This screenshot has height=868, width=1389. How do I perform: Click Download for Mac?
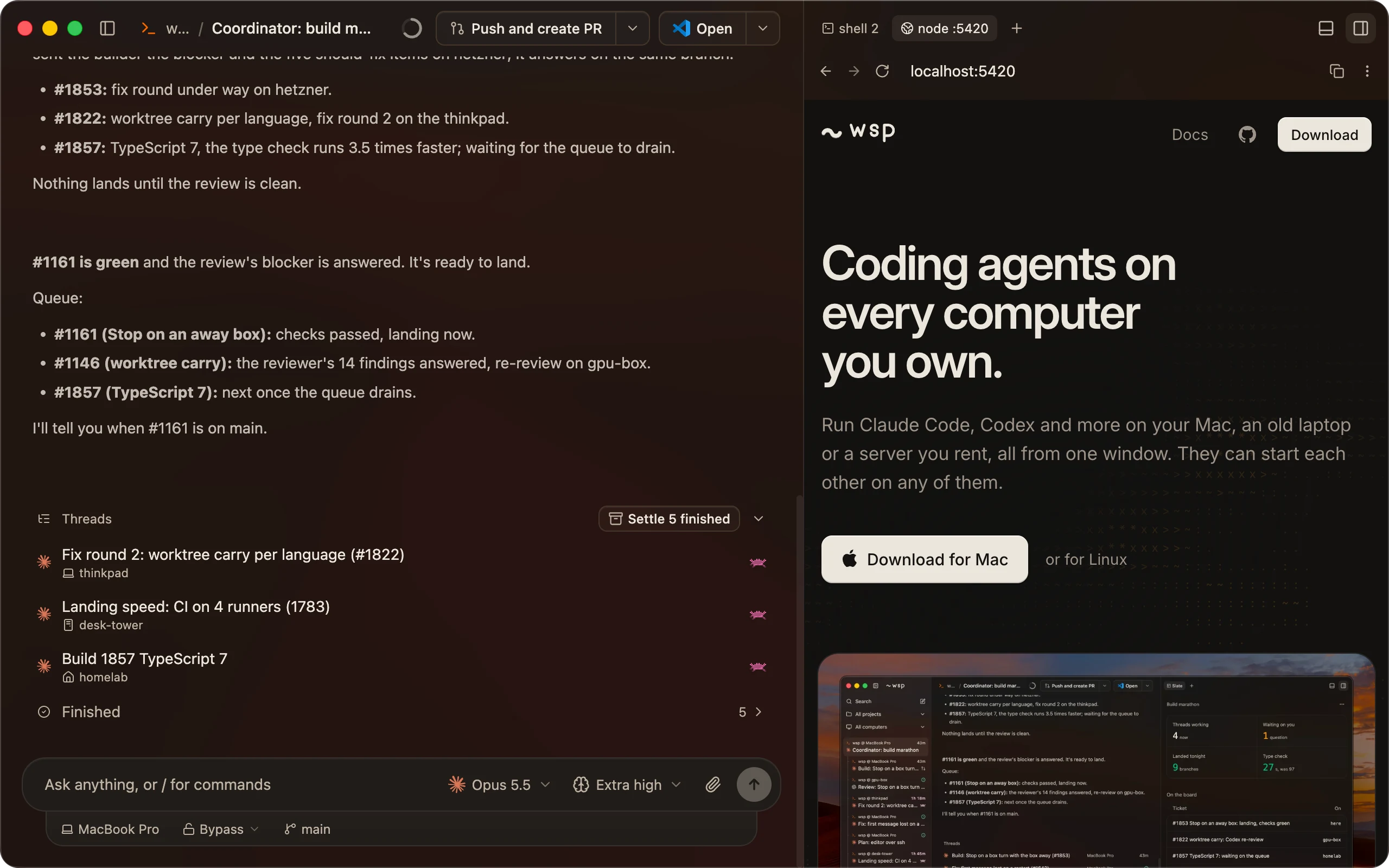click(924, 559)
